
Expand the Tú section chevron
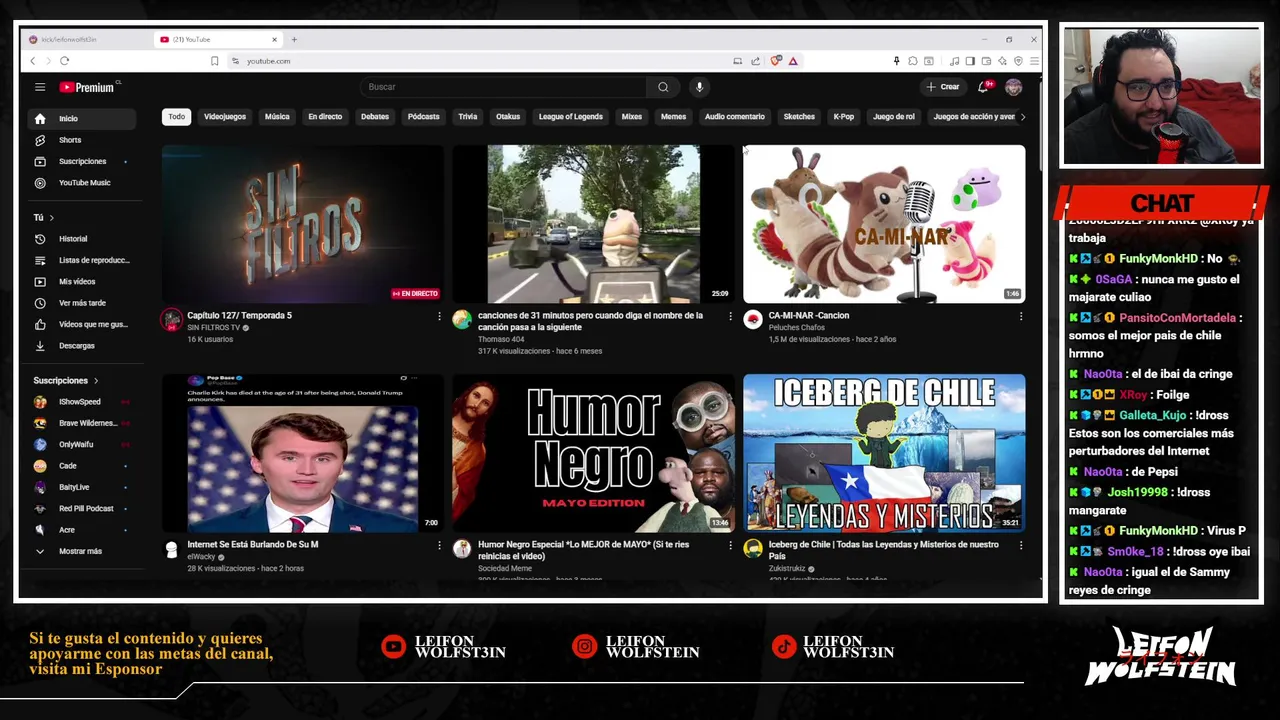click(x=51, y=217)
